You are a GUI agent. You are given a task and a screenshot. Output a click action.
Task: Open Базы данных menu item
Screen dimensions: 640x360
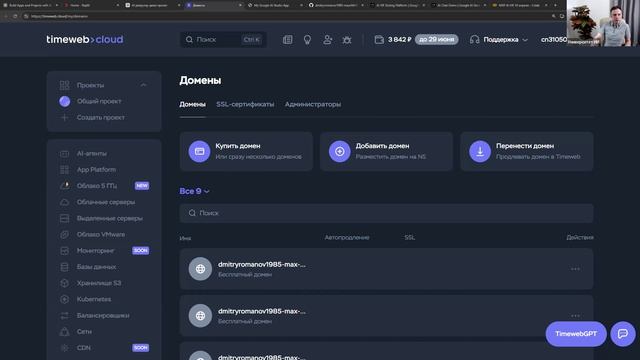pyautogui.click(x=96, y=267)
